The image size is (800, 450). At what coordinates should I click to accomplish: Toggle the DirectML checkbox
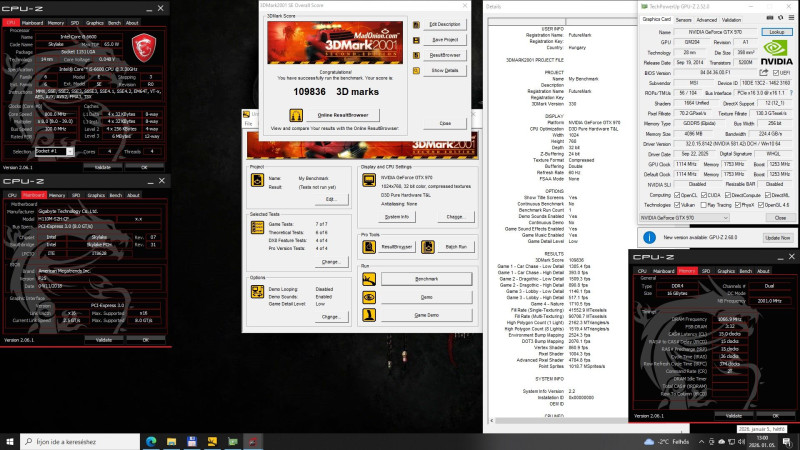pos(767,195)
